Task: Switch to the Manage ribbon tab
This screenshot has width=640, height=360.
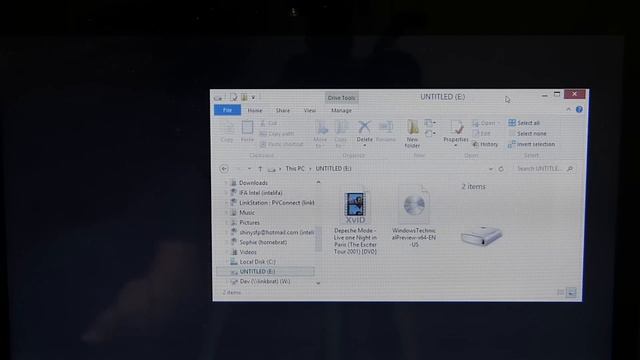Action: (x=341, y=111)
